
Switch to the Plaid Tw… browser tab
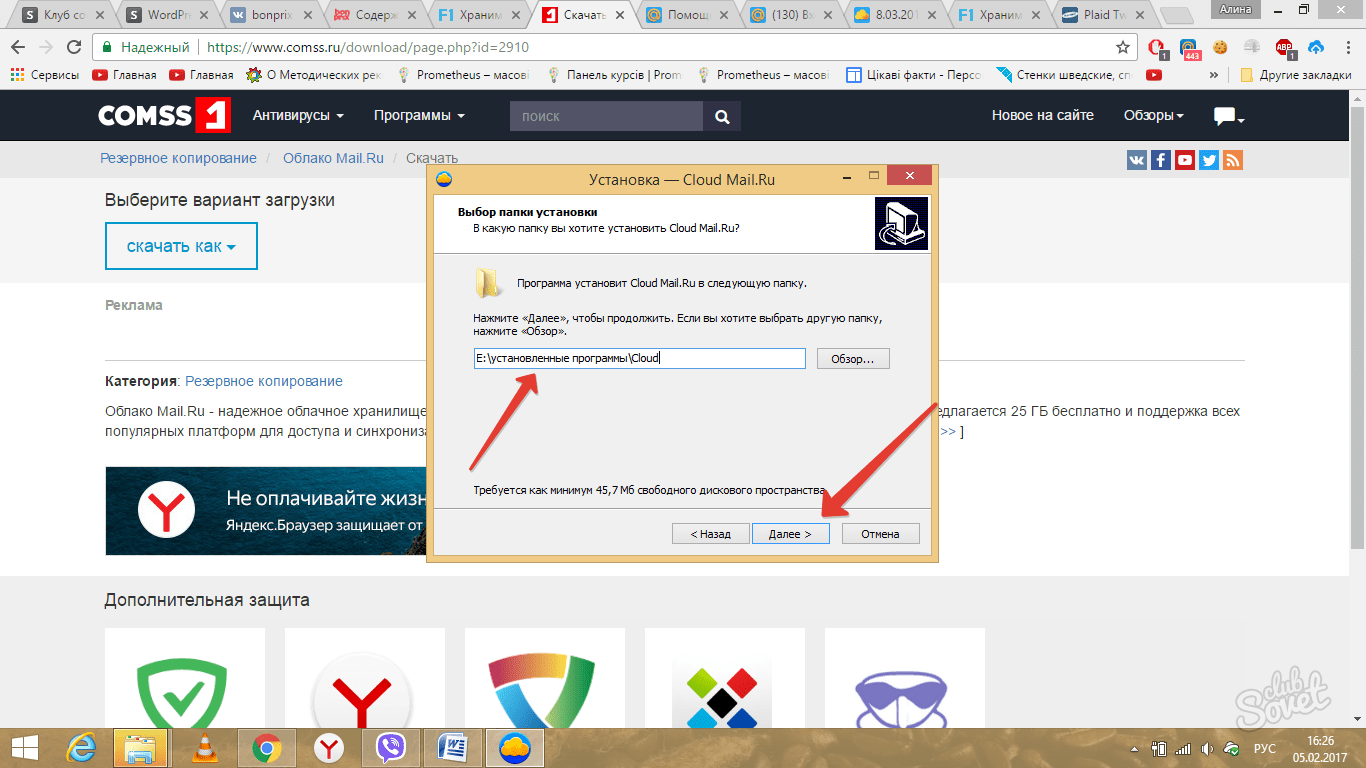tap(1104, 15)
